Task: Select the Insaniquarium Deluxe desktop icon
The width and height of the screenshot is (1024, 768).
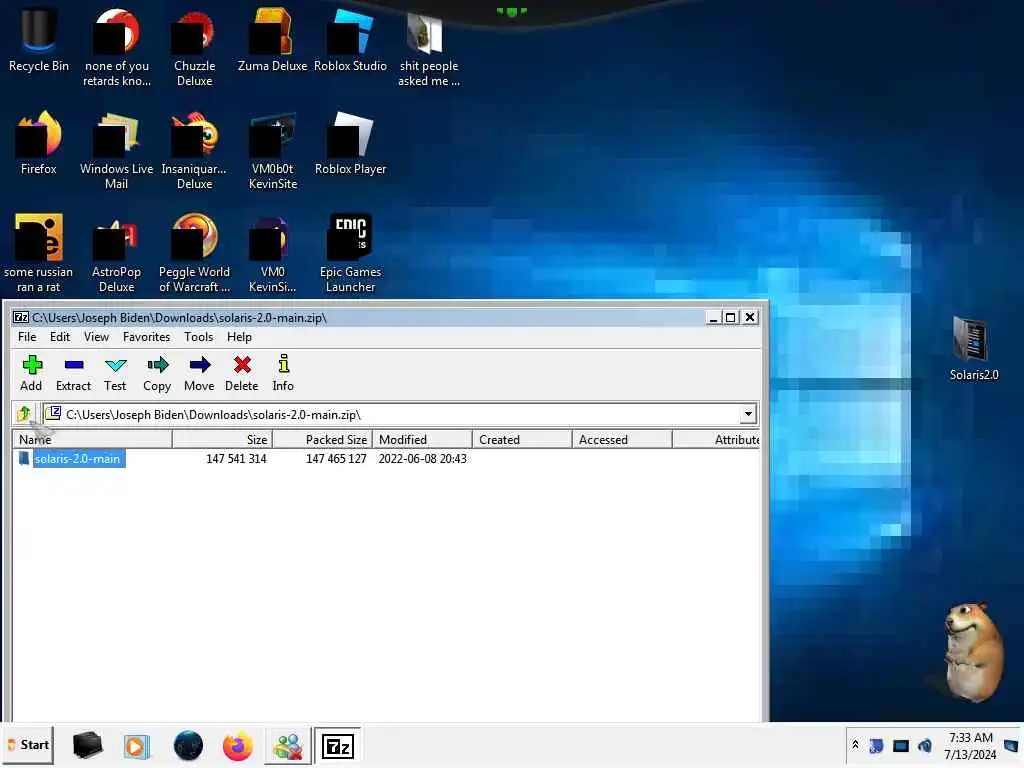Action: [x=195, y=152]
